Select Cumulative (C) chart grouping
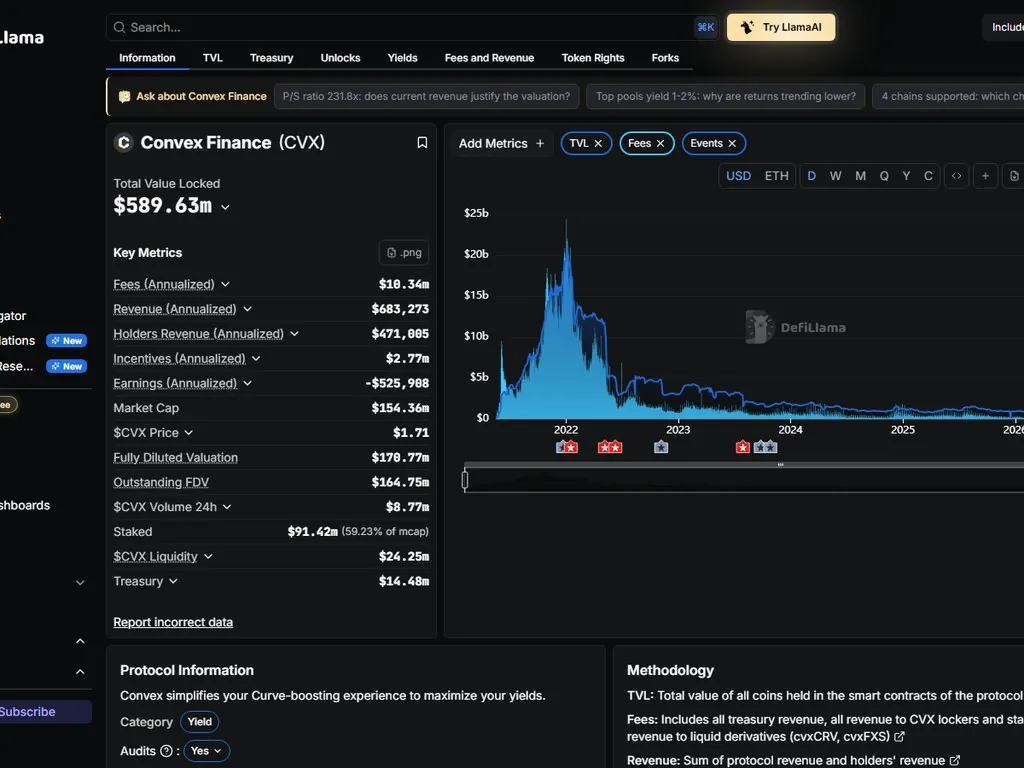Image resolution: width=1024 pixels, height=768 pixels. (x=928, y=176)
